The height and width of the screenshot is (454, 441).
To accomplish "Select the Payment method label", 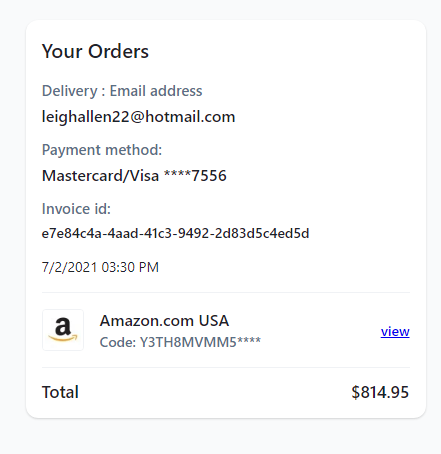I will [102, 150].
